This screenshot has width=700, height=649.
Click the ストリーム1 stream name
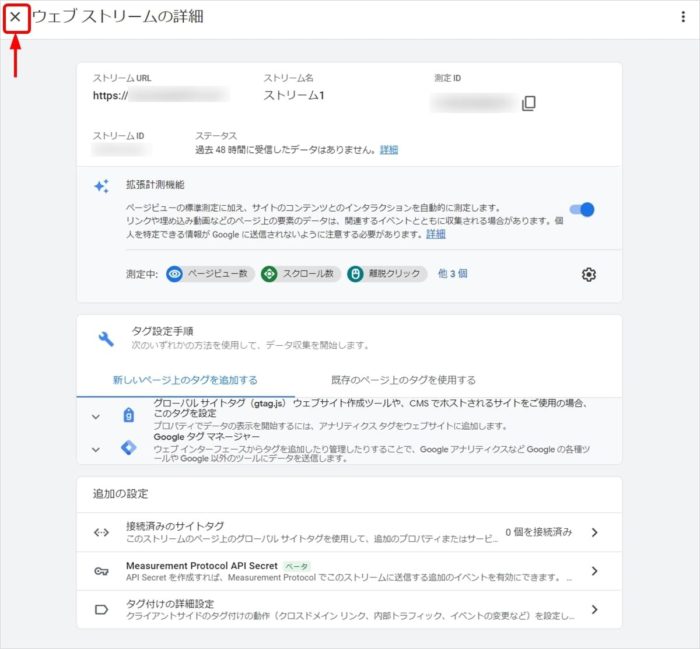(x=294, y=95)
